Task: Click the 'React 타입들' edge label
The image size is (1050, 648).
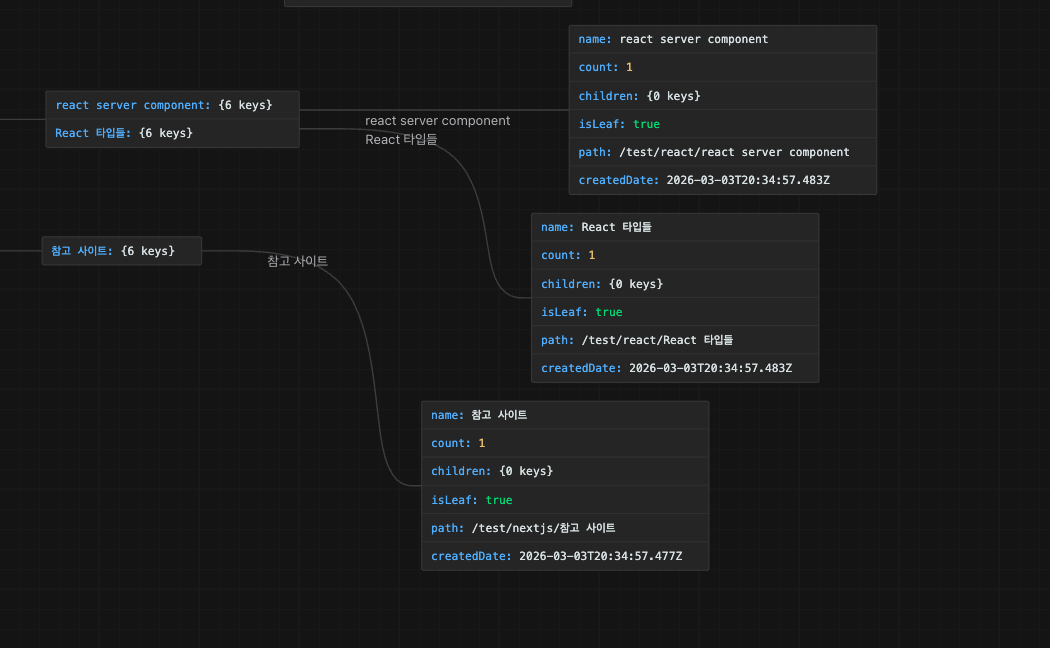Action: 401,140
